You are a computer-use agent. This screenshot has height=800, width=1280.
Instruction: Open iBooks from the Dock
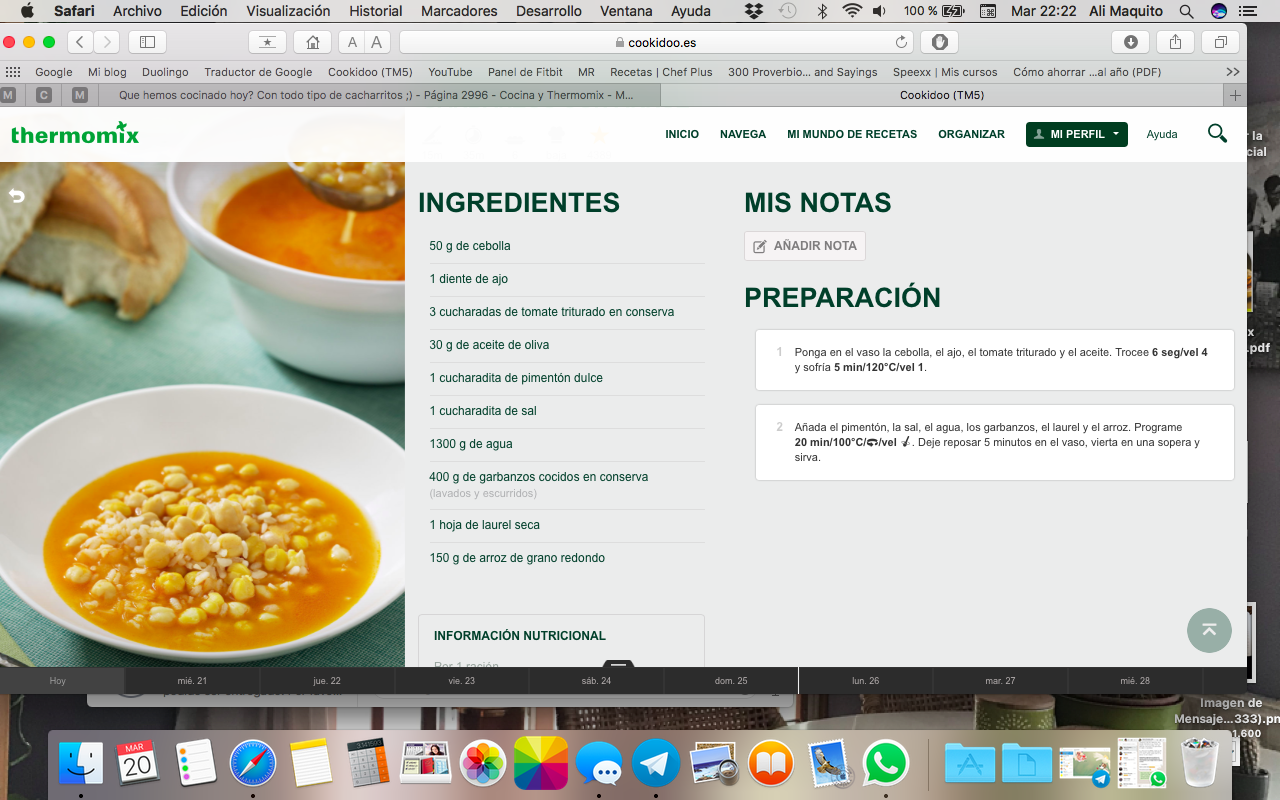770,764
